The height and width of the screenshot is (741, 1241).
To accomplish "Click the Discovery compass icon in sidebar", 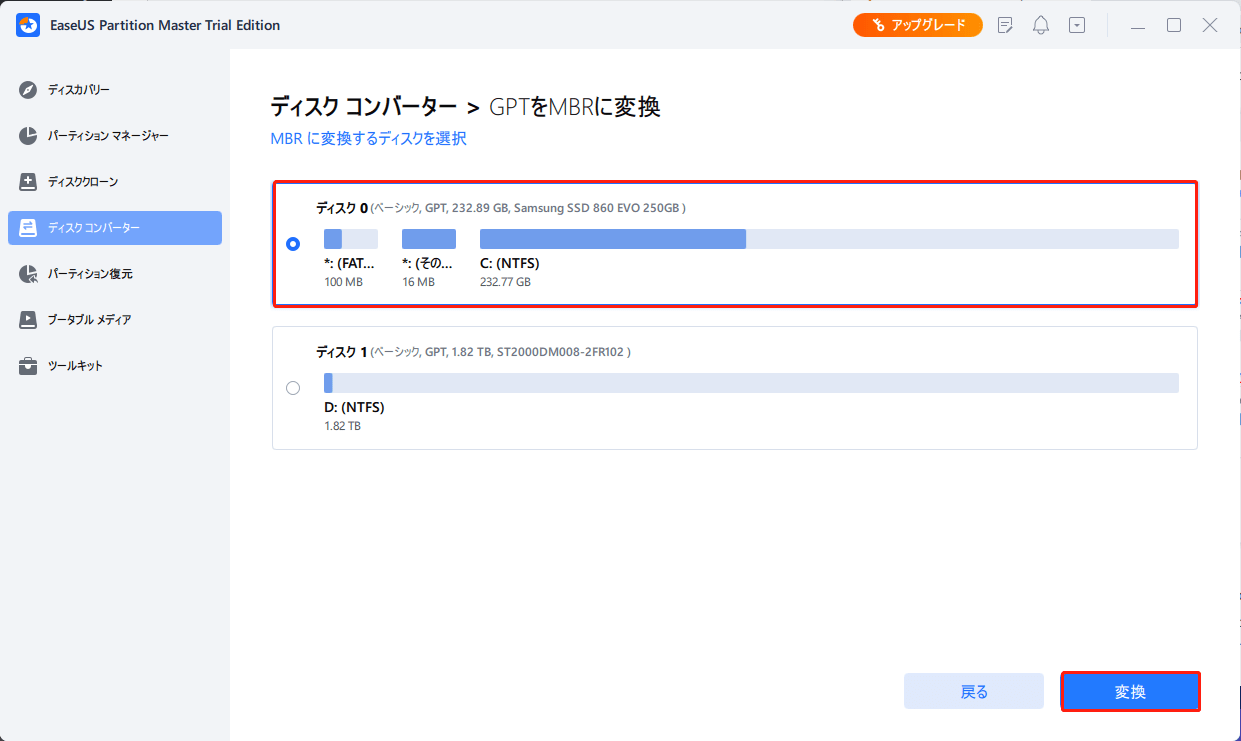I will [28, 90].
